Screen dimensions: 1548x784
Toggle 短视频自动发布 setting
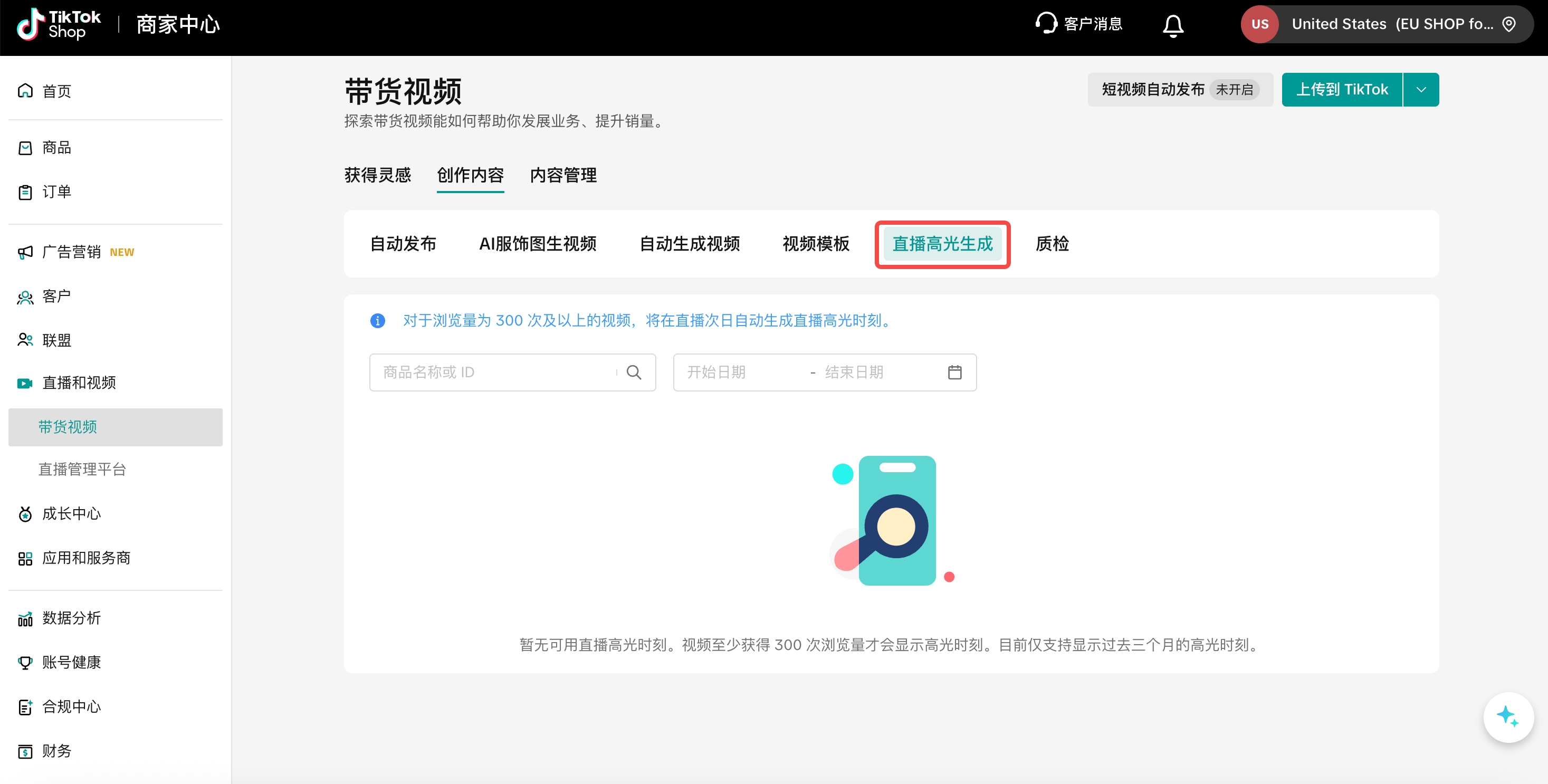(1180, 90)
